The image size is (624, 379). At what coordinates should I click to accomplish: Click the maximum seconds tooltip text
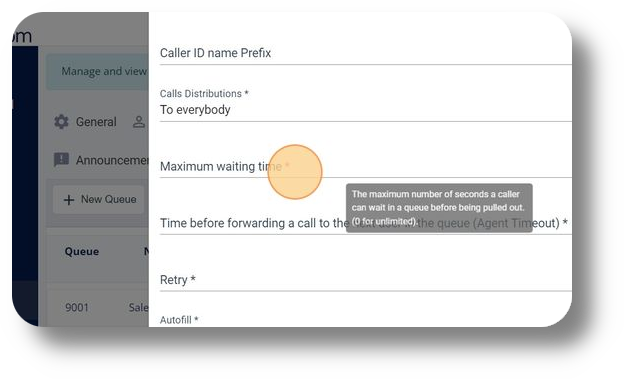pyautogui.click(x=439, y=208)
